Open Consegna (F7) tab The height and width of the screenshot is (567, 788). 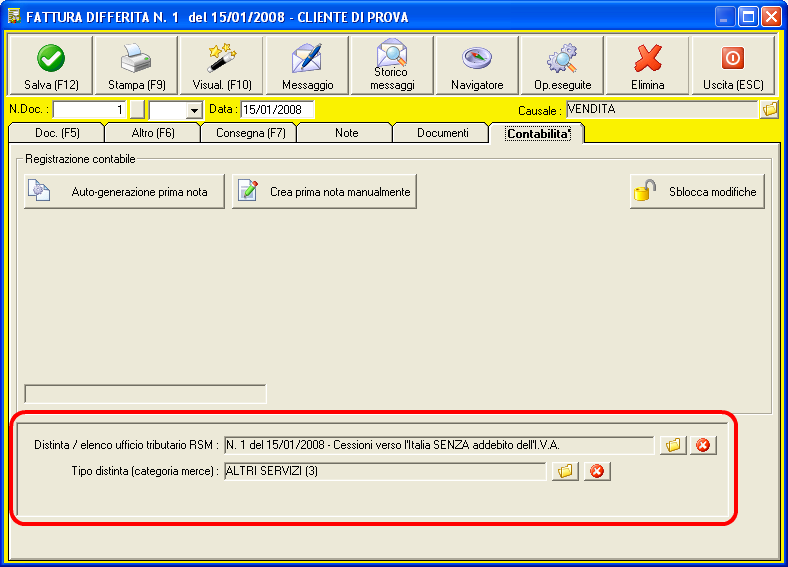coord(250,133)
